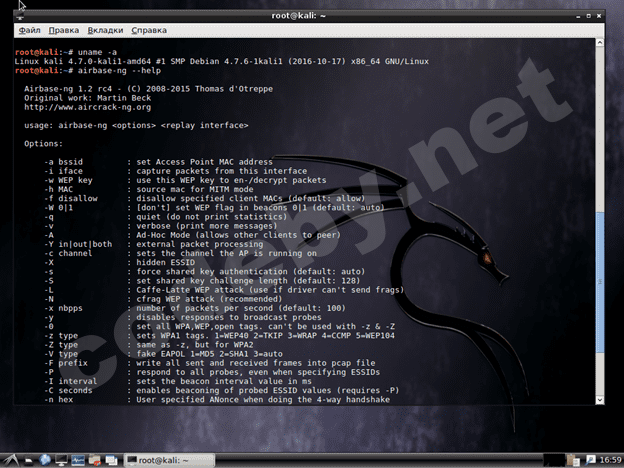Open the Kali application menu in taskbar
This screenshot has height=468, width=624.
10,460
